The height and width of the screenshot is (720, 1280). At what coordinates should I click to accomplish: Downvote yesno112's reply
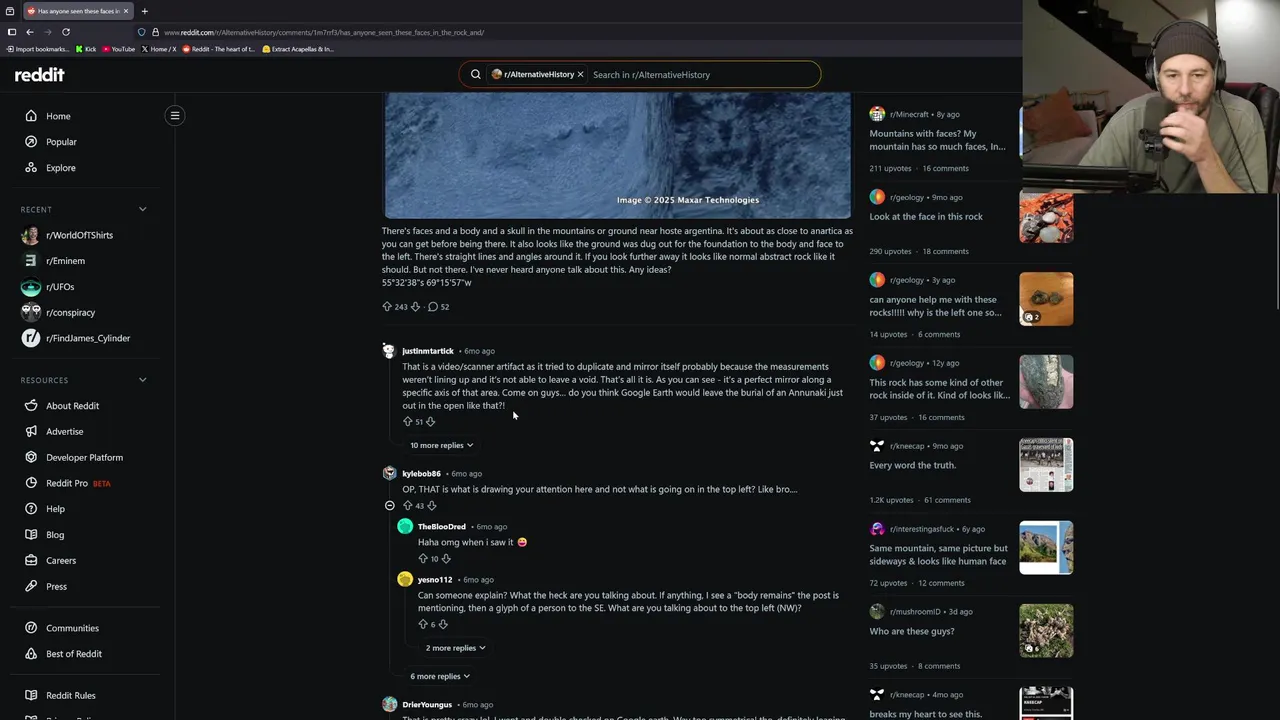pyautogui.click(x=443, y=624)
